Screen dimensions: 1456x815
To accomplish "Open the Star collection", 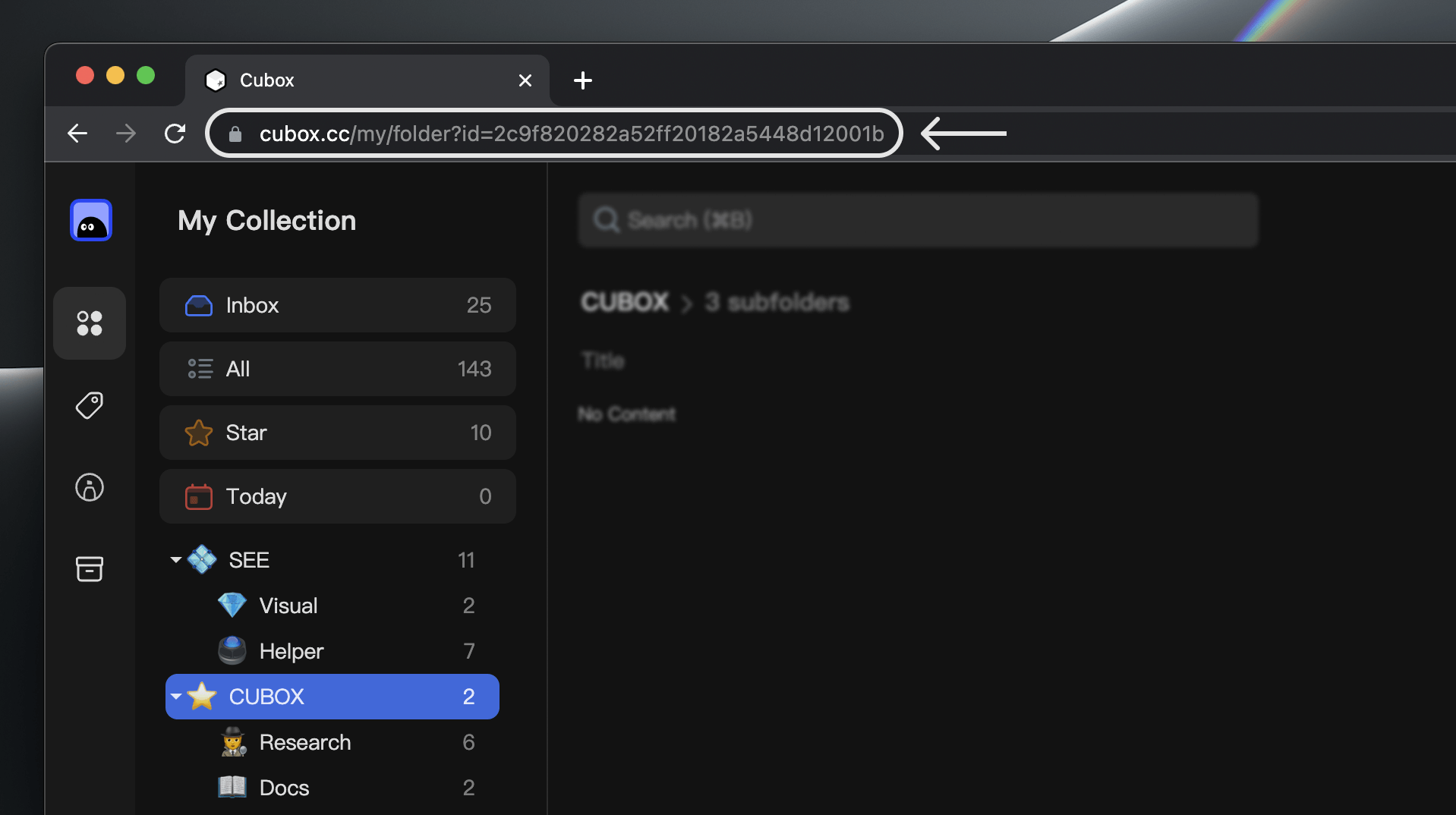I will 338,433.
